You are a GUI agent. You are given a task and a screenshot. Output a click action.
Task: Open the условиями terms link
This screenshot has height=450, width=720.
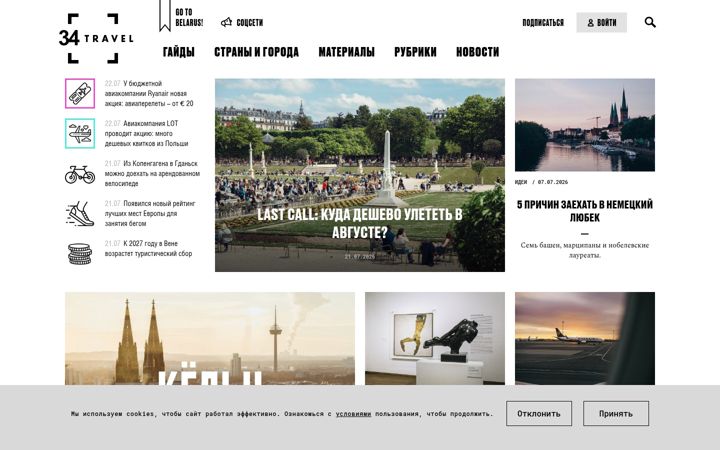(353, 414)
